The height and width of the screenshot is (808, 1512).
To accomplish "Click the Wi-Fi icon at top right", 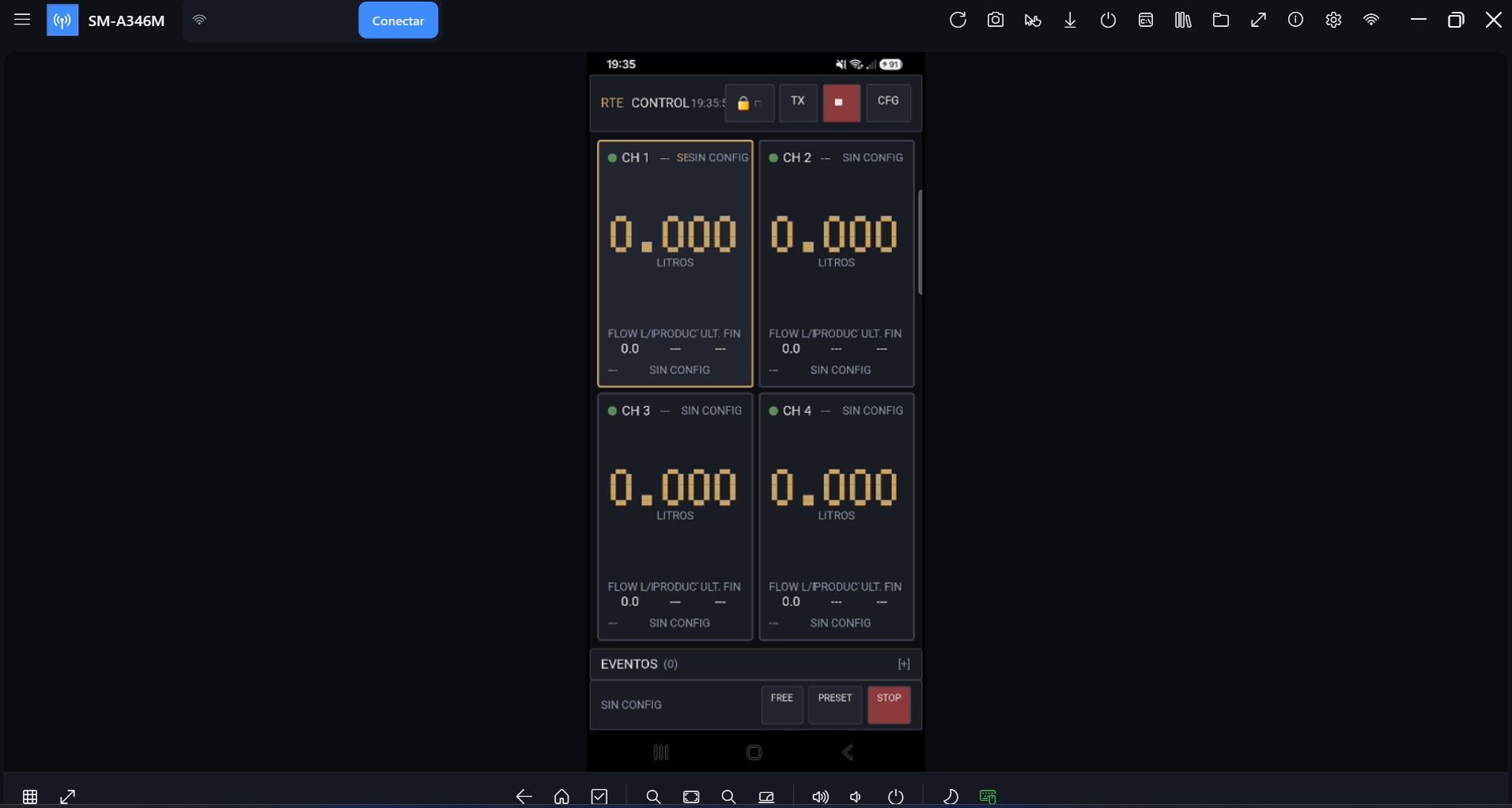I will 1371,21.
